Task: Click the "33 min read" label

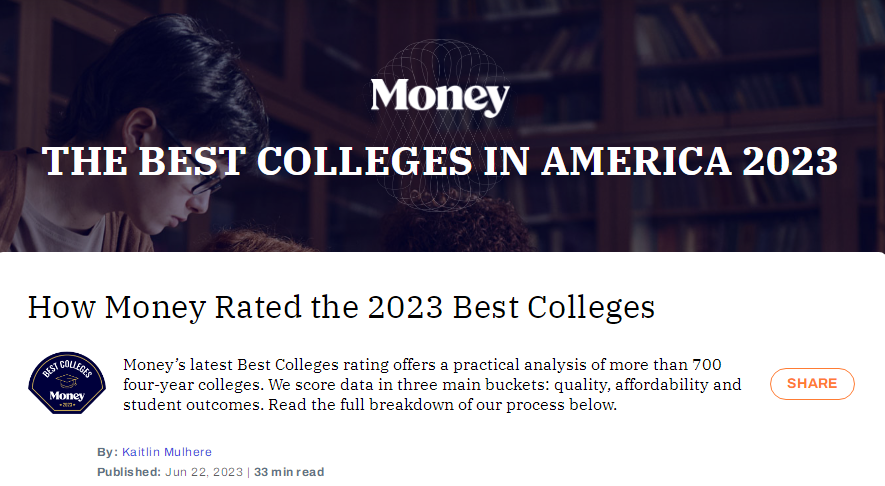Action: pos(289,472)
